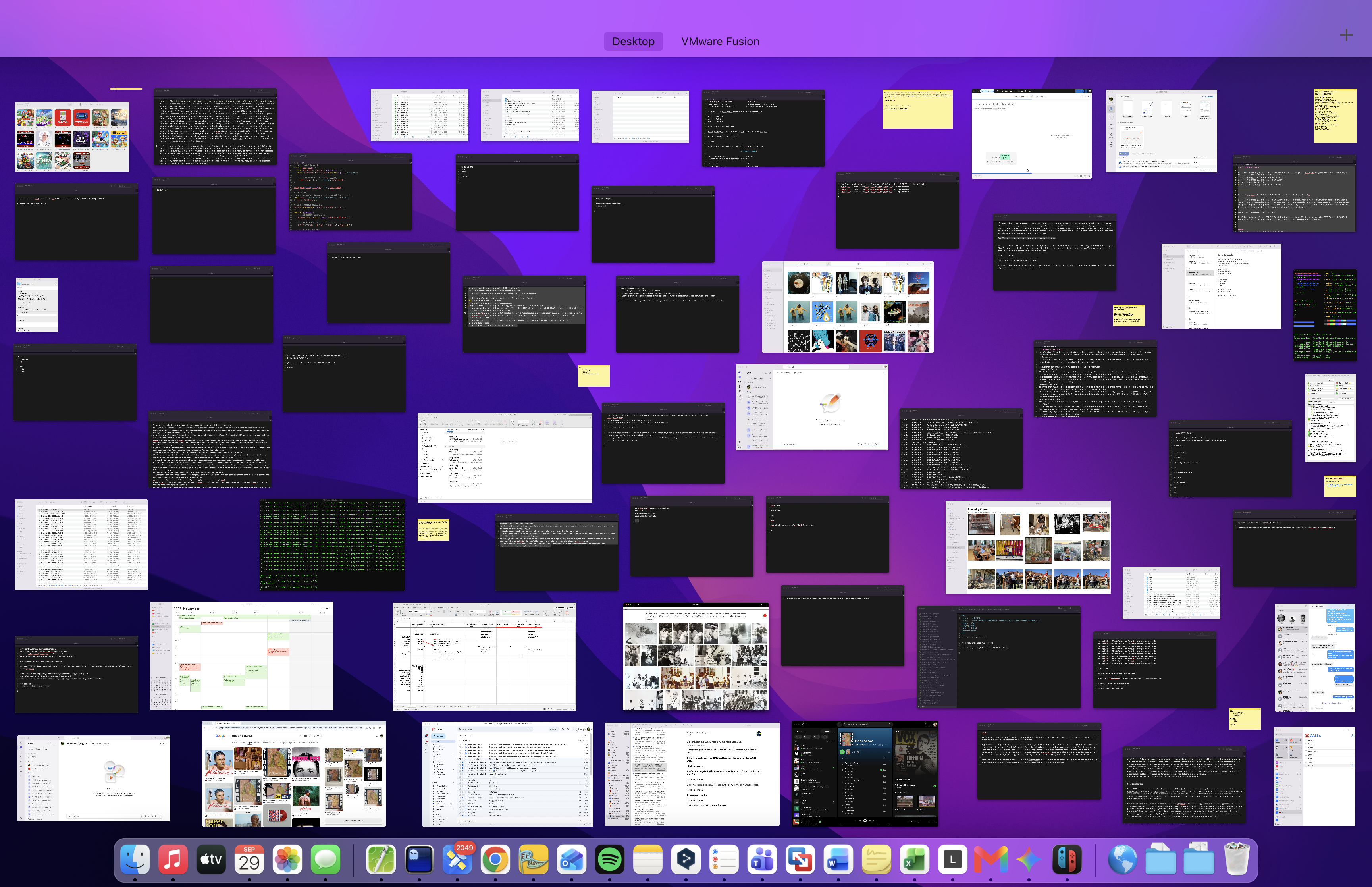Select the black-and-white photo grid window
The width and height of the screenshot is (1372, 887).
(696, 657)
